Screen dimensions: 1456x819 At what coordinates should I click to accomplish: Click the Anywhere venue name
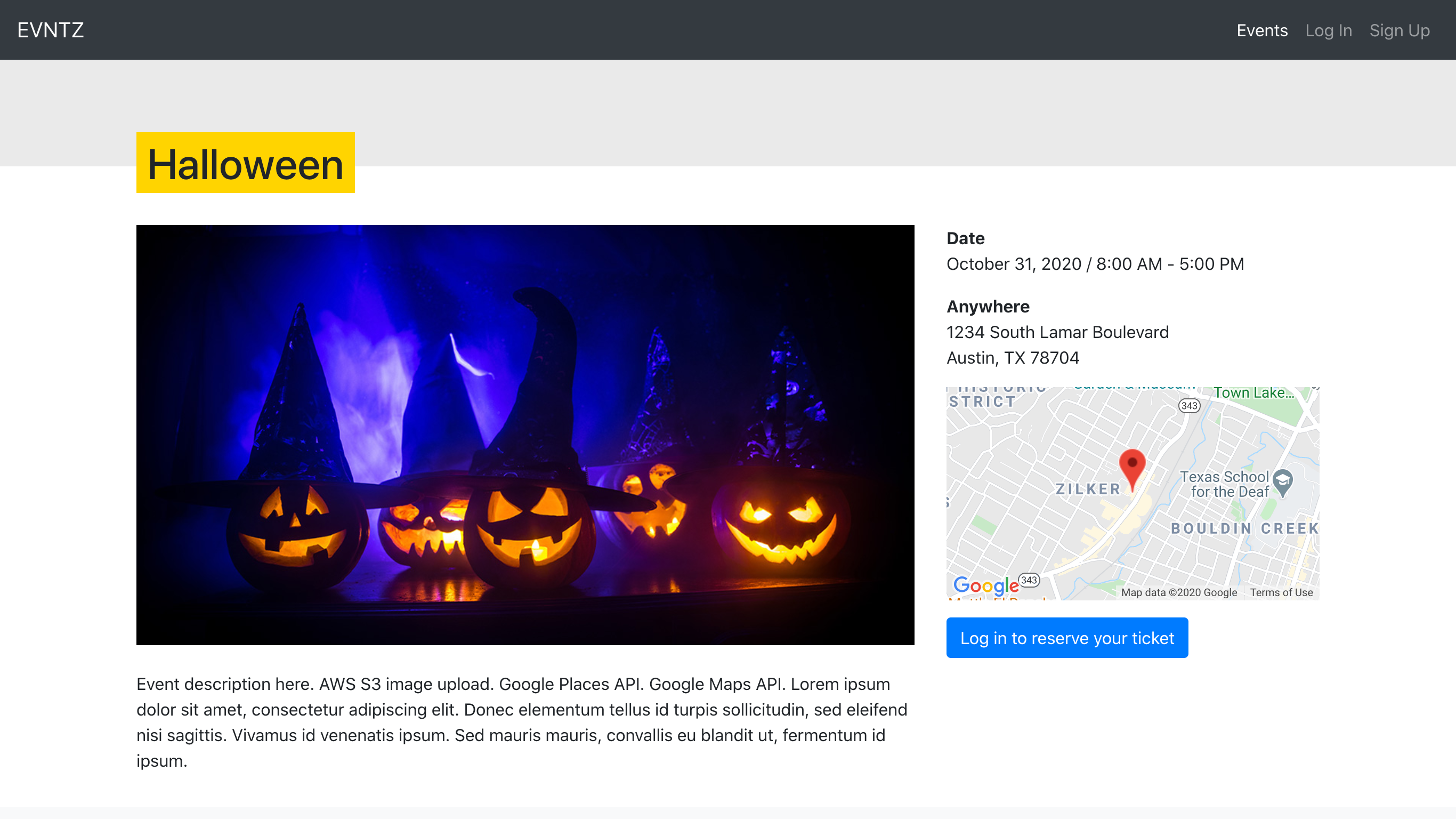pyautogui.click(x=988, y=307)
